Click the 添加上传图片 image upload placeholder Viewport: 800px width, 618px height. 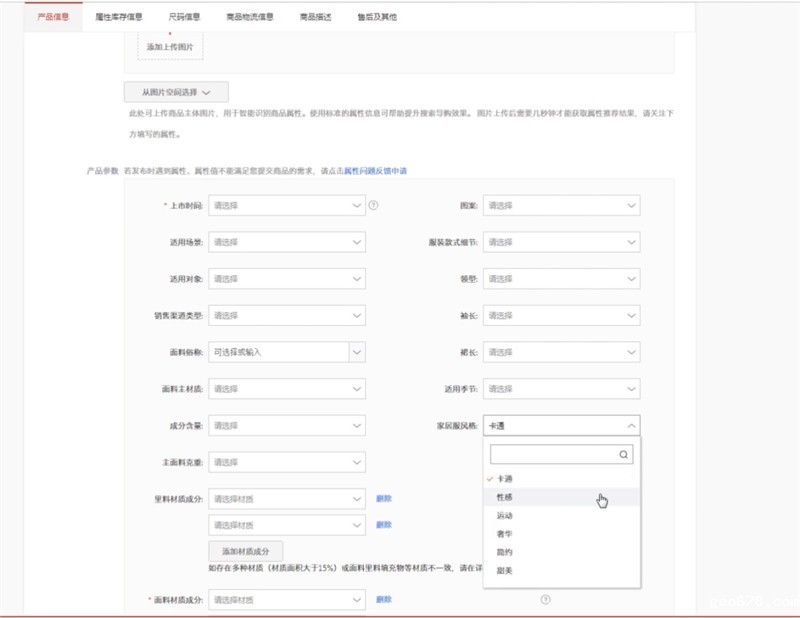point(167,44)
